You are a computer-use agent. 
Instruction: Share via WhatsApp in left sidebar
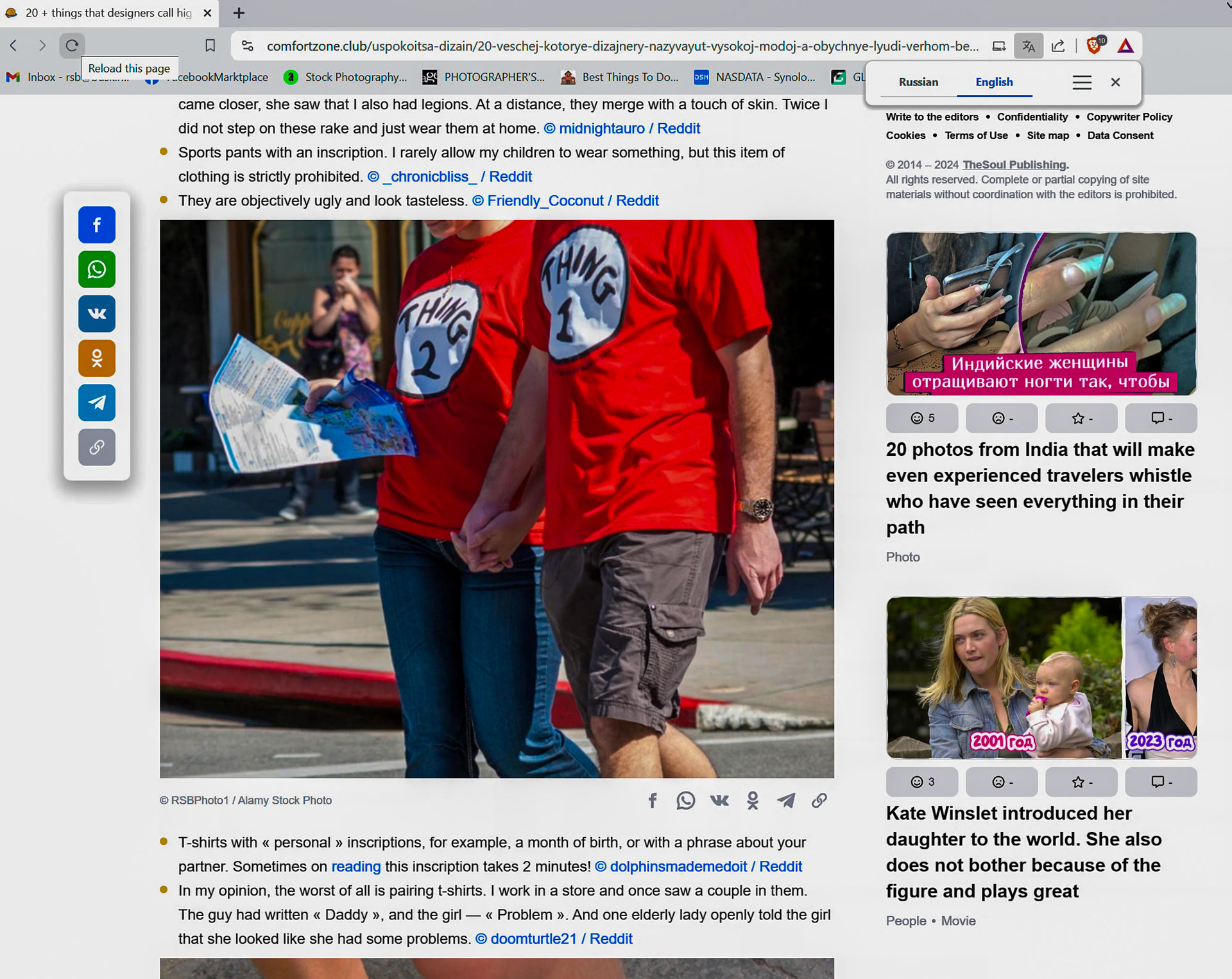97,269
